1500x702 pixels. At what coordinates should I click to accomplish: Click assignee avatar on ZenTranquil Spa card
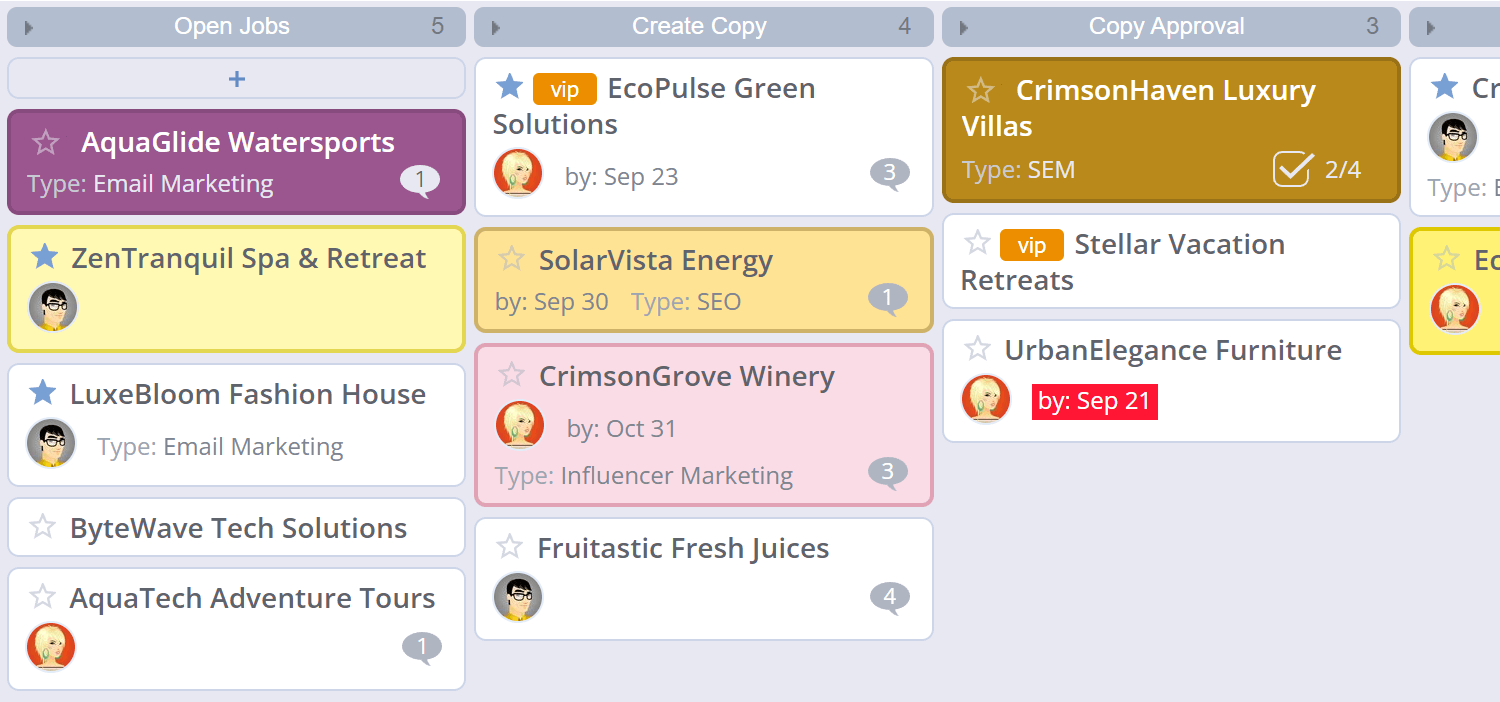52,307
